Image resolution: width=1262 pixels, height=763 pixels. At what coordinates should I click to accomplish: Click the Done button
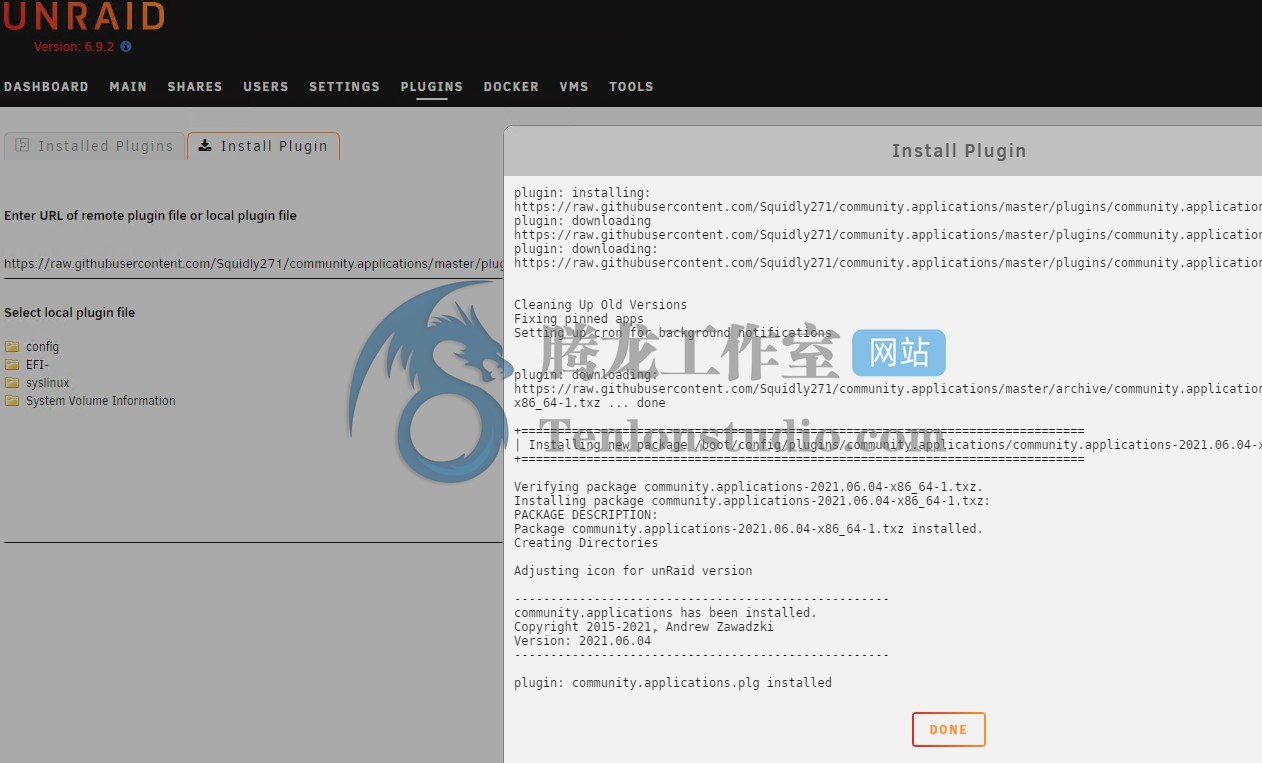pos(948,730)
